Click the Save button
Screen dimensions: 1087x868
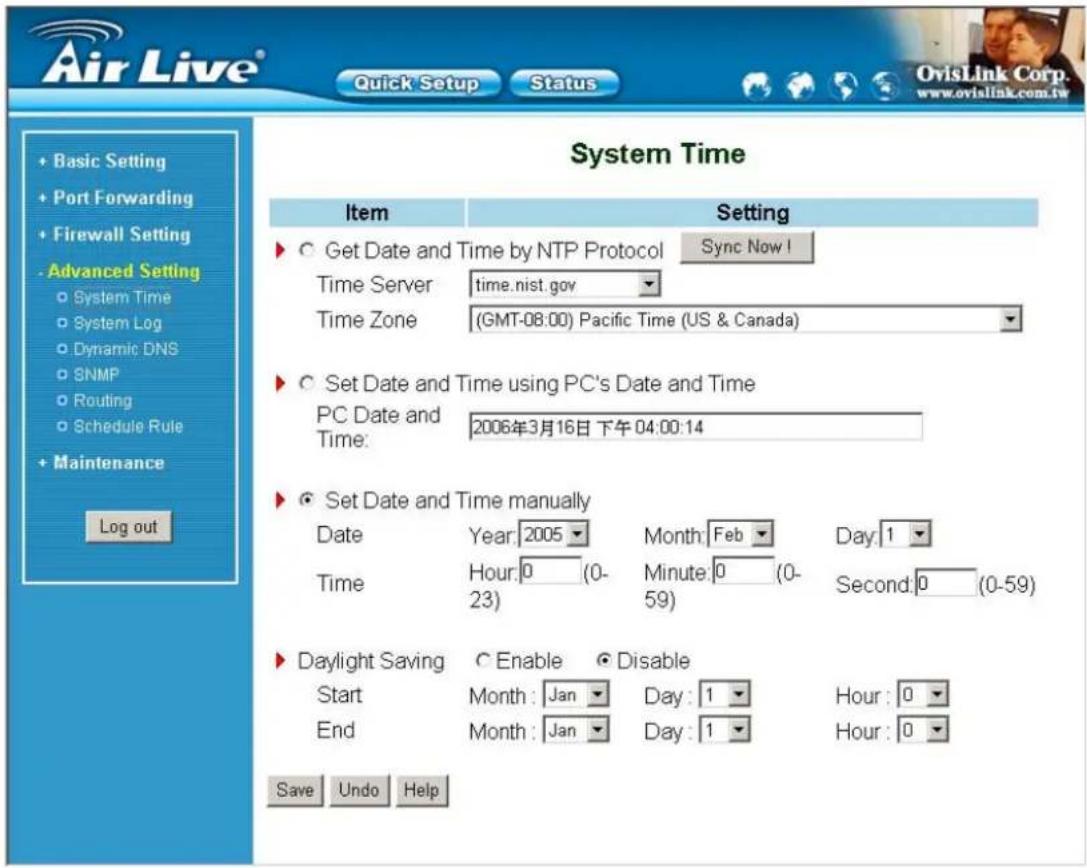pos(295,790)
